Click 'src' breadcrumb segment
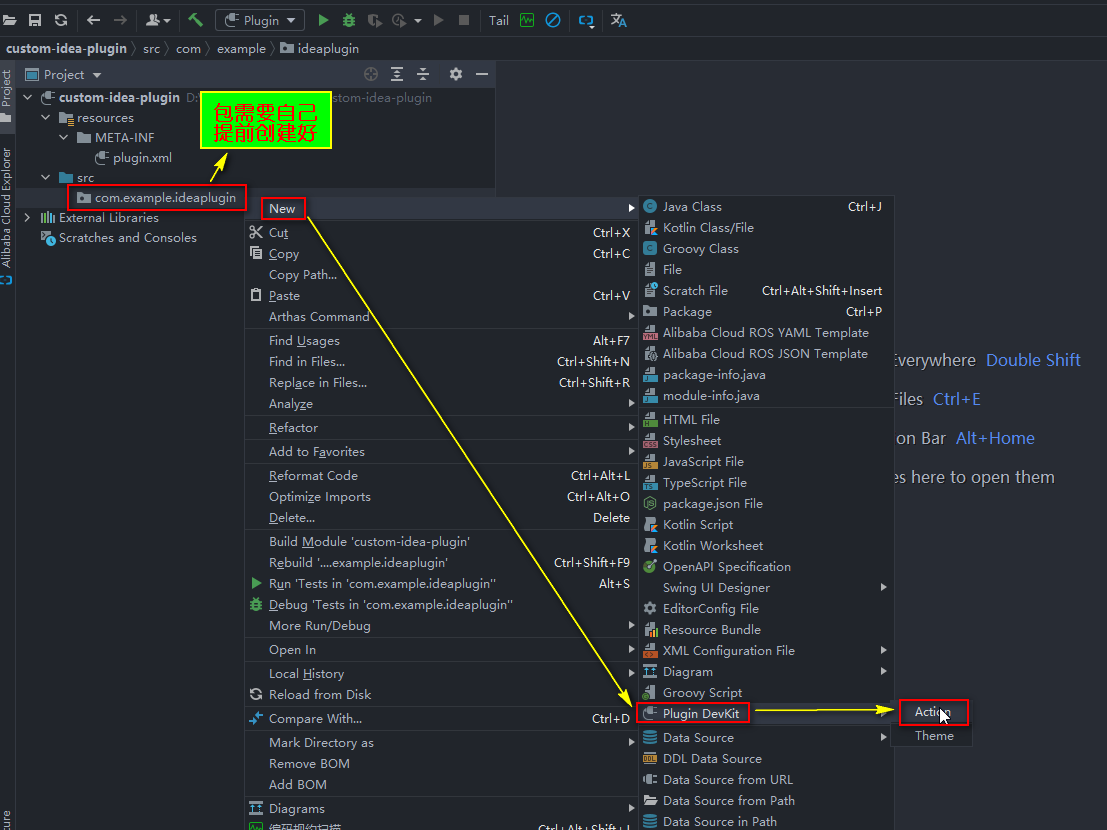1107x830 pixels. coord(151,49)
